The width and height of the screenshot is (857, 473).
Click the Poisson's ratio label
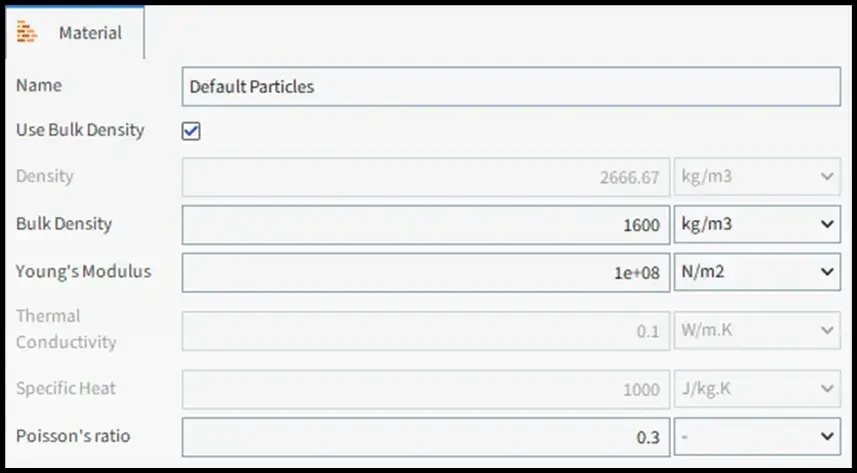click(73, 436)
